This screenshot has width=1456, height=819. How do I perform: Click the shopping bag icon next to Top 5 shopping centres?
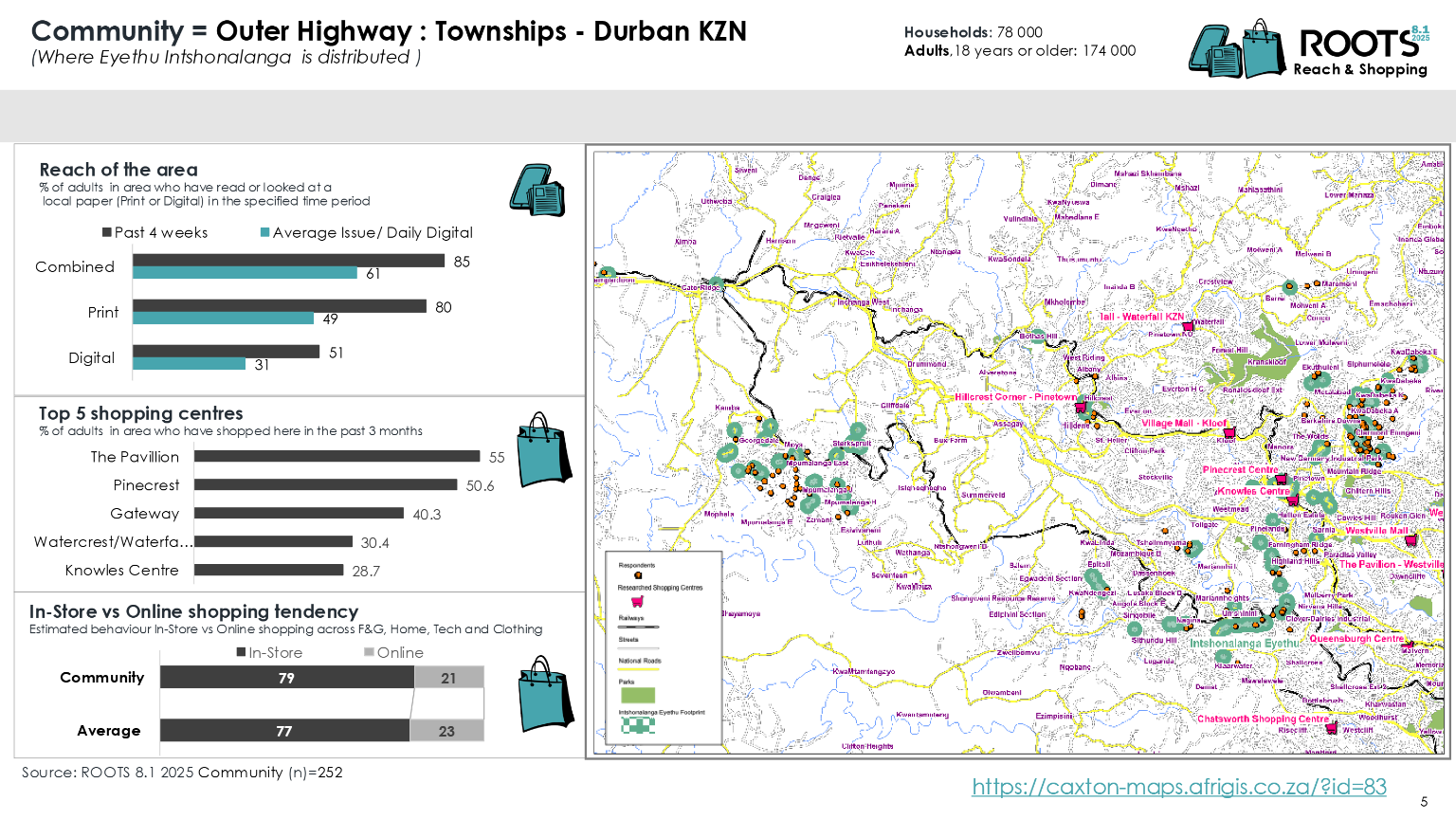(542, 452)
